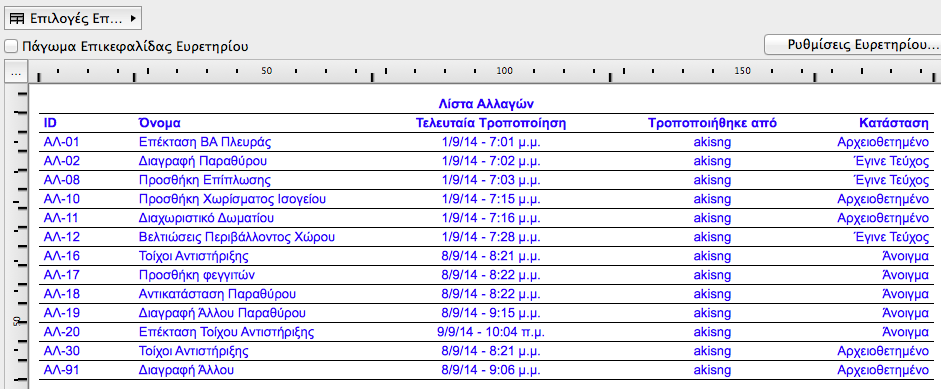Enable Πάγωμα Επικεφαλίδας Ευρετηρίου checkbox
Viewport: 941px width, 389px height.
pyautogui.click(x=10, y=46)
